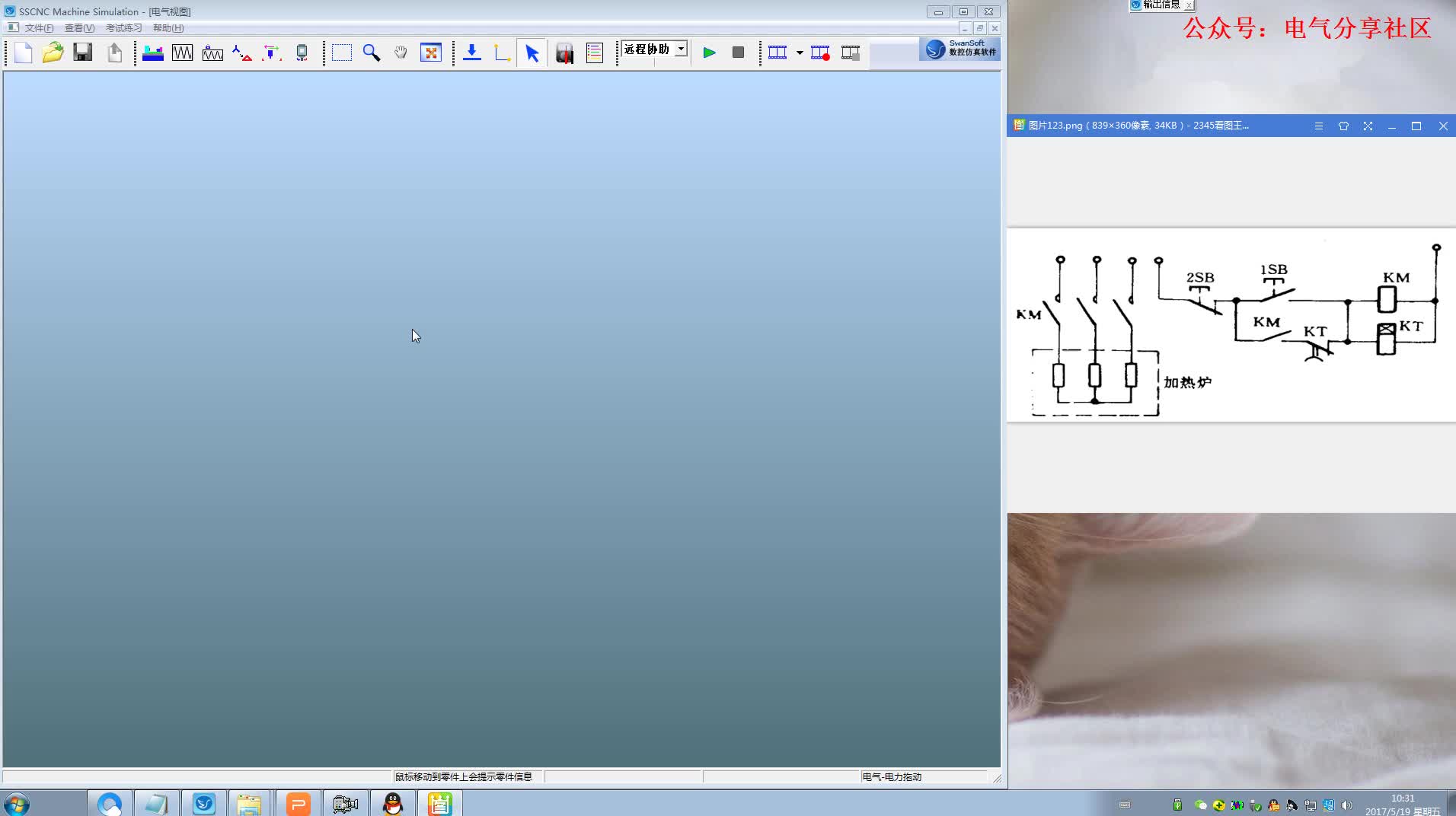Expand the 远程协助 dropdown
1456x816 pixels.
click(682, 49)
